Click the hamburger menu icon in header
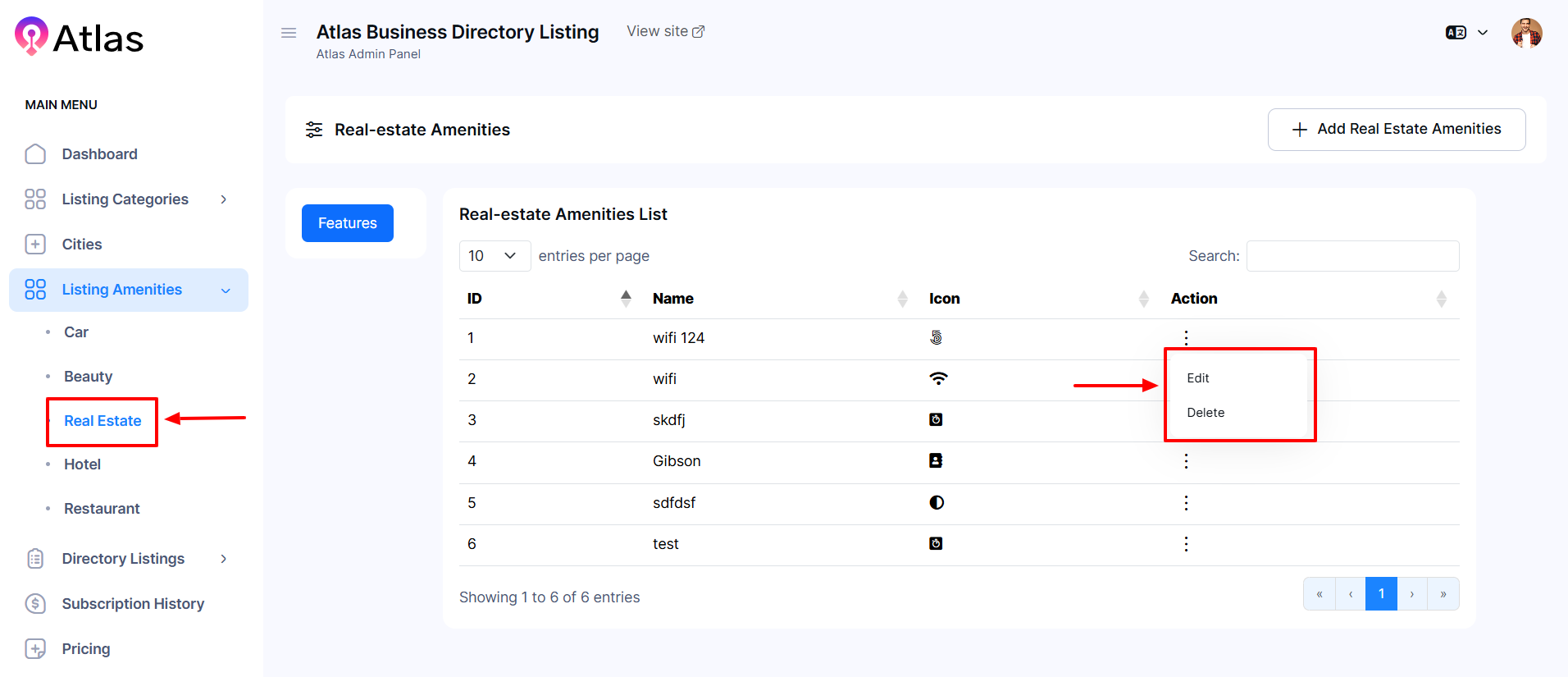 click(289, 33)
